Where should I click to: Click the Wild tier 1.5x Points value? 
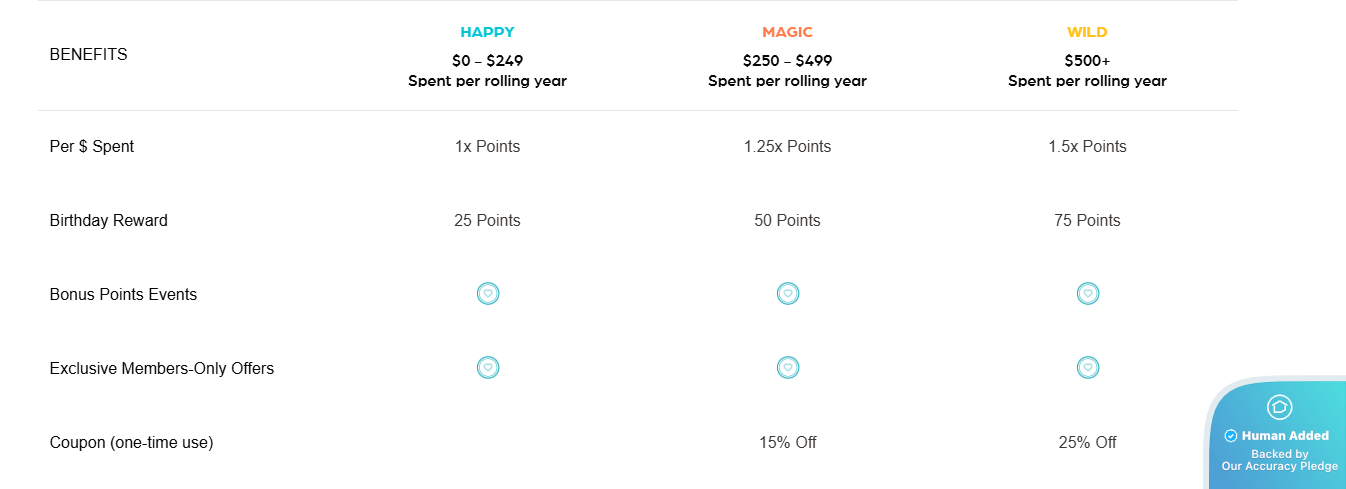(1088, 147)
